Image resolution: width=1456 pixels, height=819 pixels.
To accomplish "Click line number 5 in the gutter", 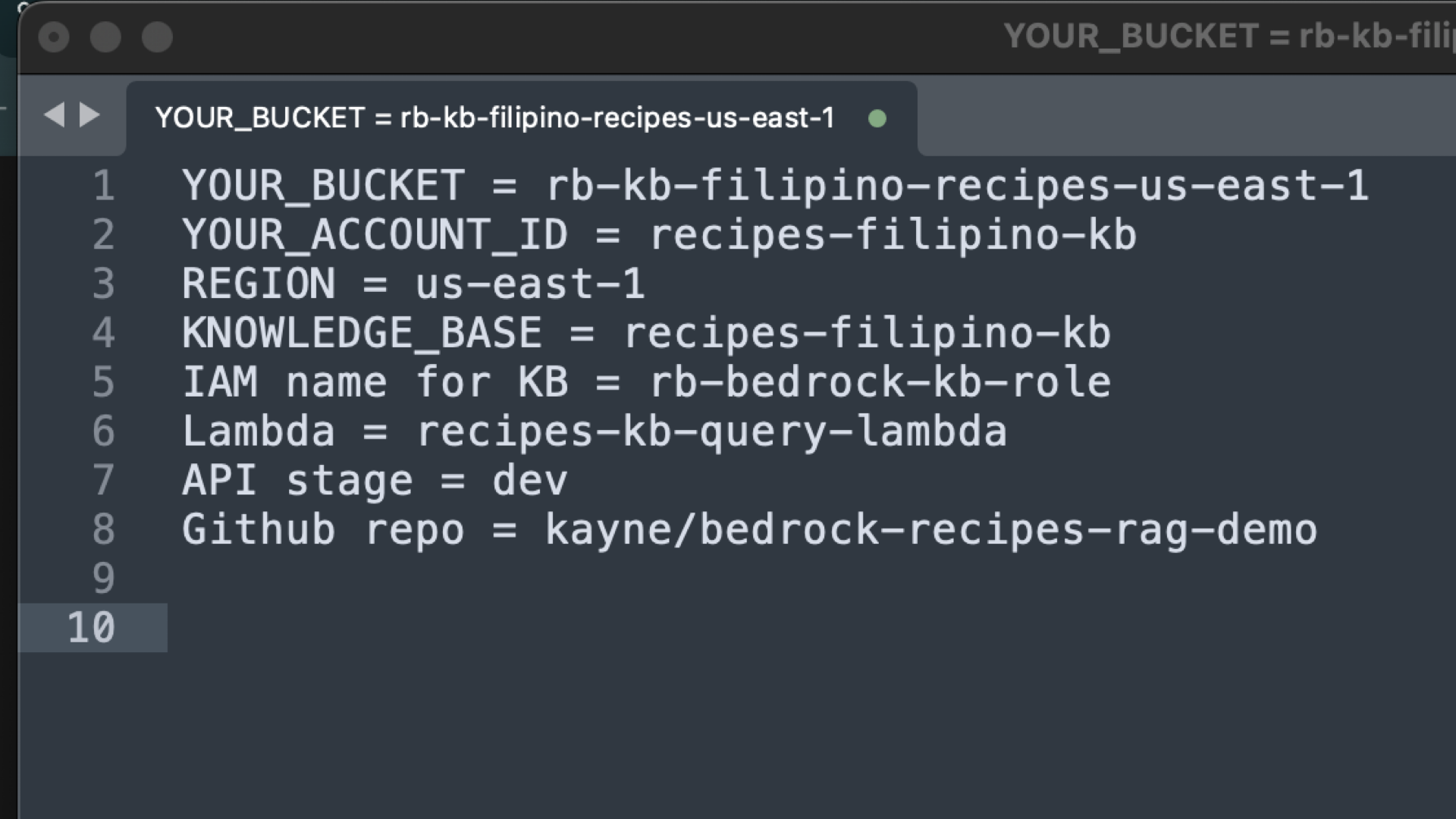I will pos(104,382).
